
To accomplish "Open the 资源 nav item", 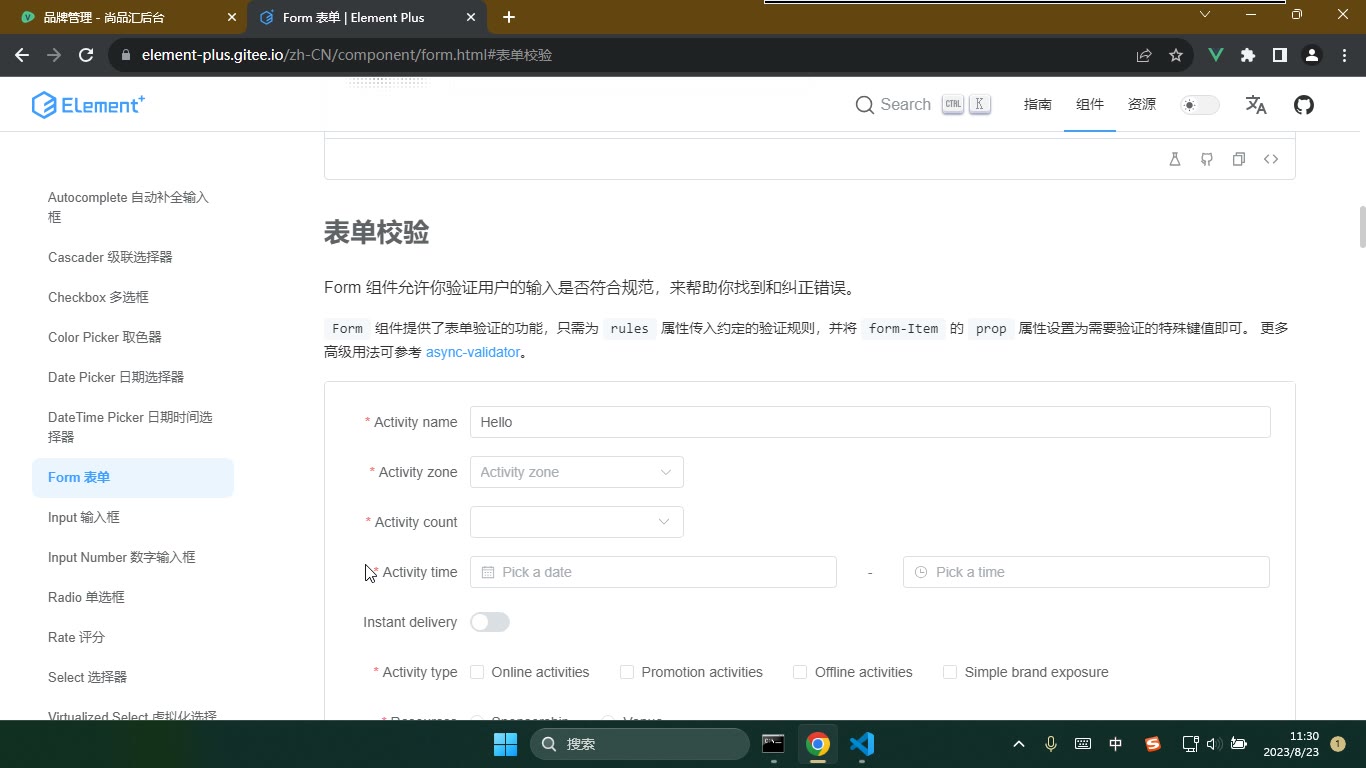I will tap(1141, 105).
